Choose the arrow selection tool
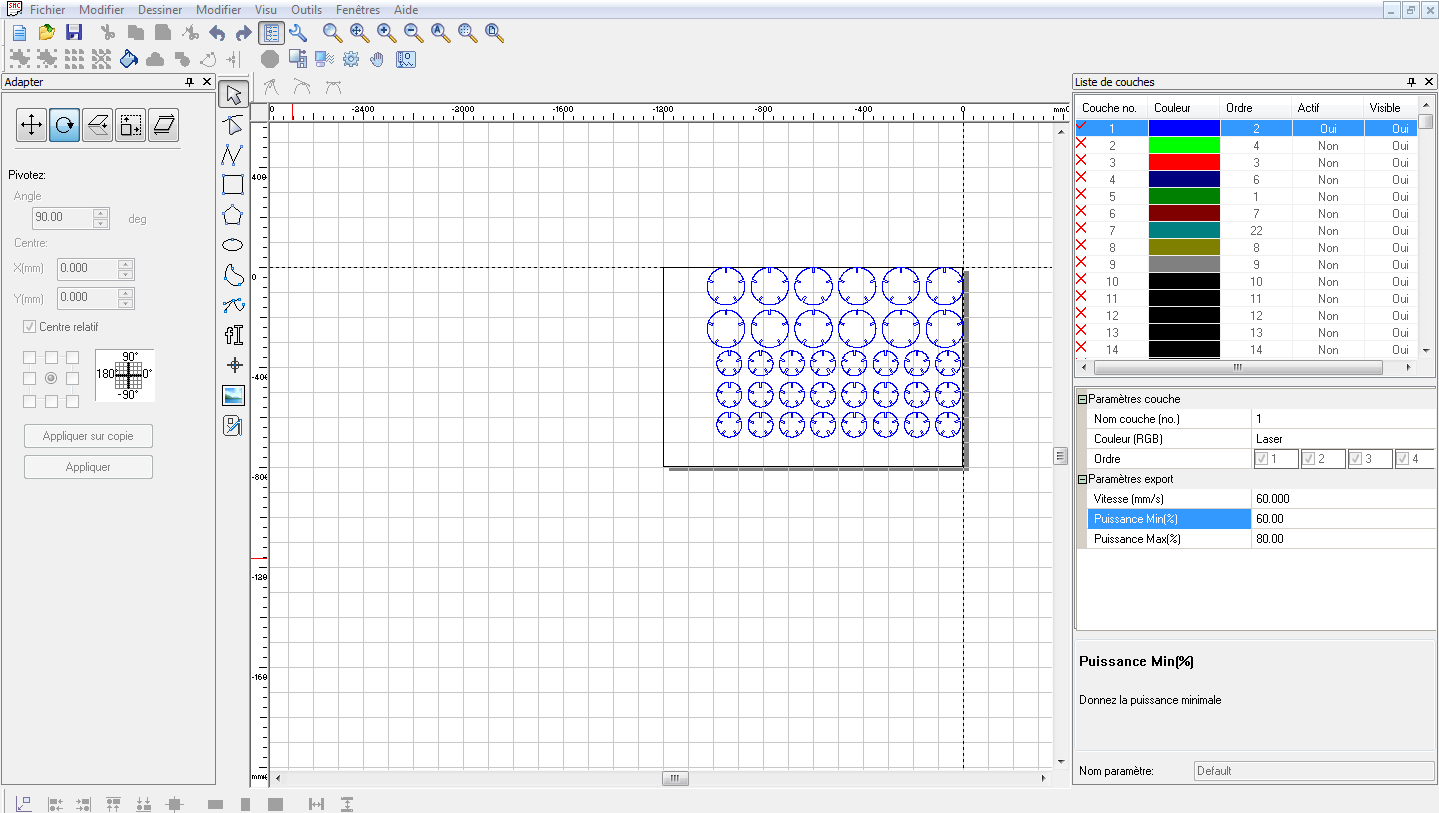The width and height of the screenshot is (1439, 813). click(233, 95)
